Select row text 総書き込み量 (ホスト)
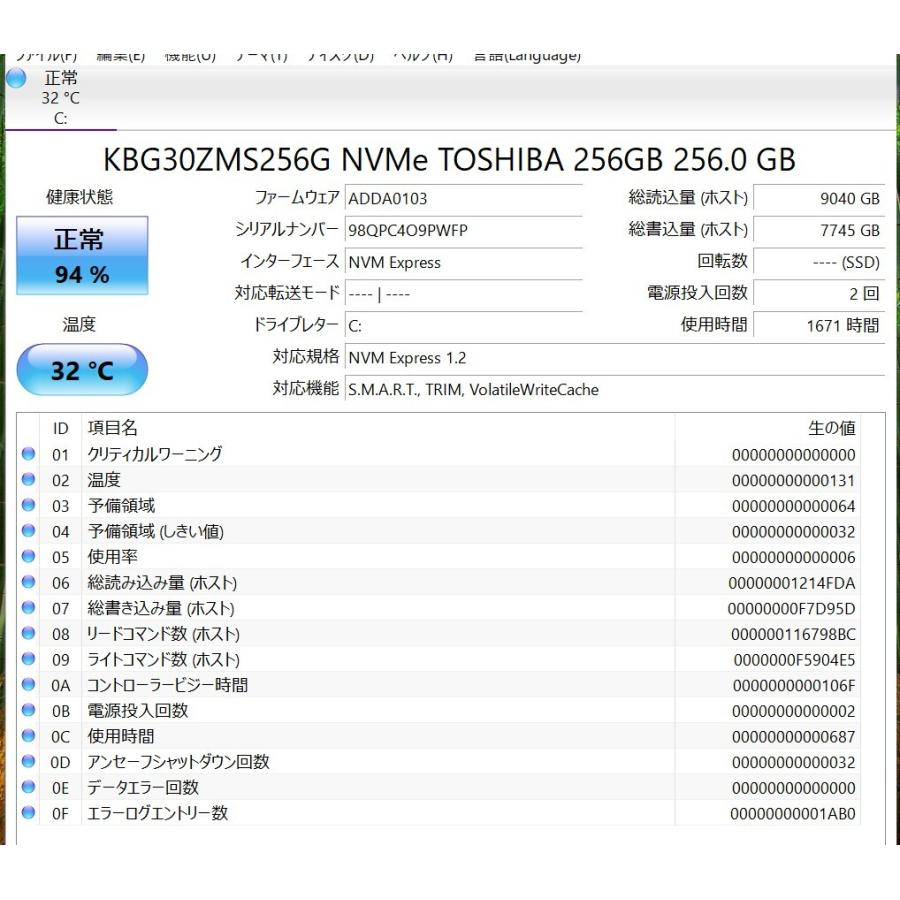Screen dimensions: 900x900 tap(161, 608)
